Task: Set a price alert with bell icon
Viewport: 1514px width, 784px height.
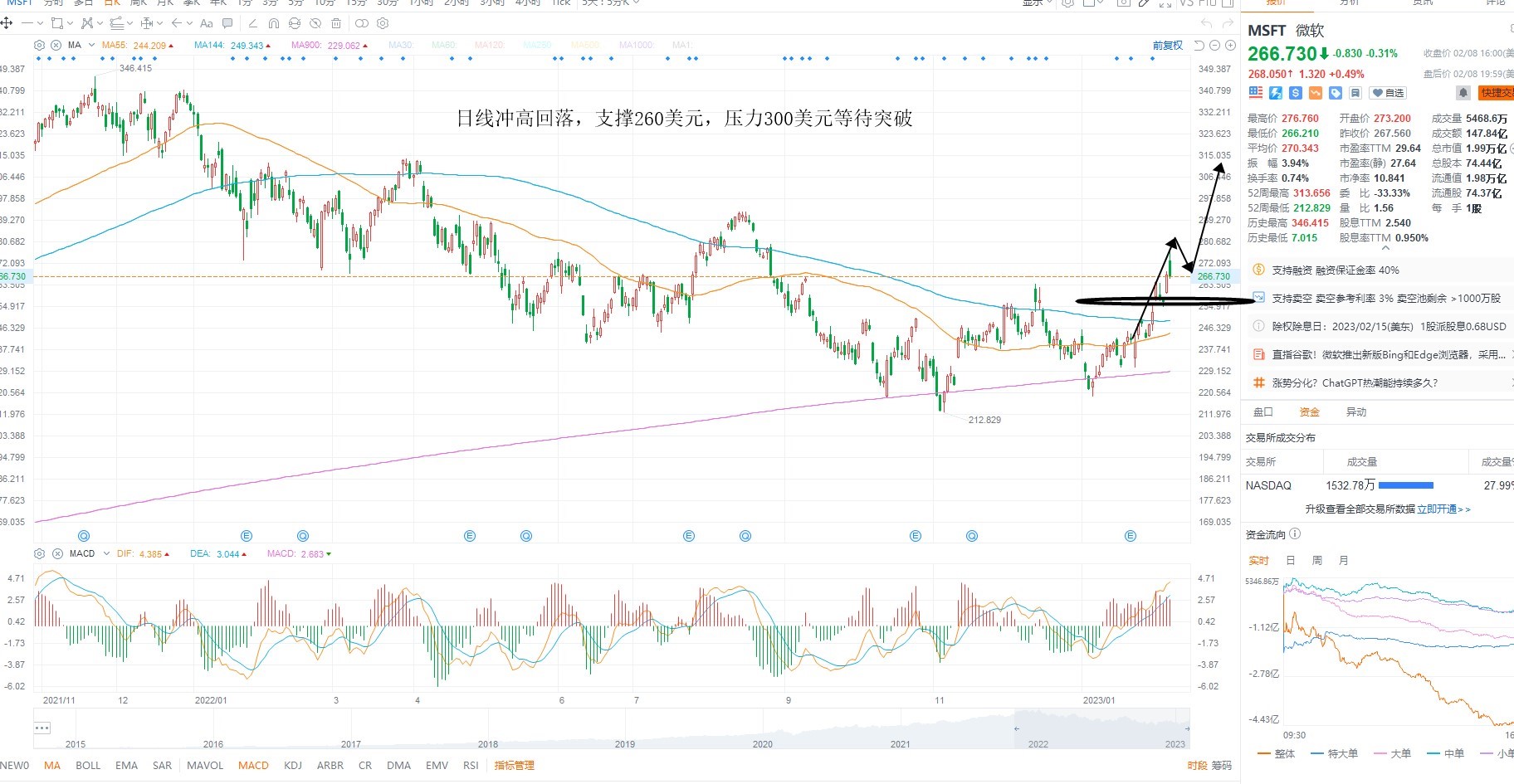Action: tap(1463, 93)
